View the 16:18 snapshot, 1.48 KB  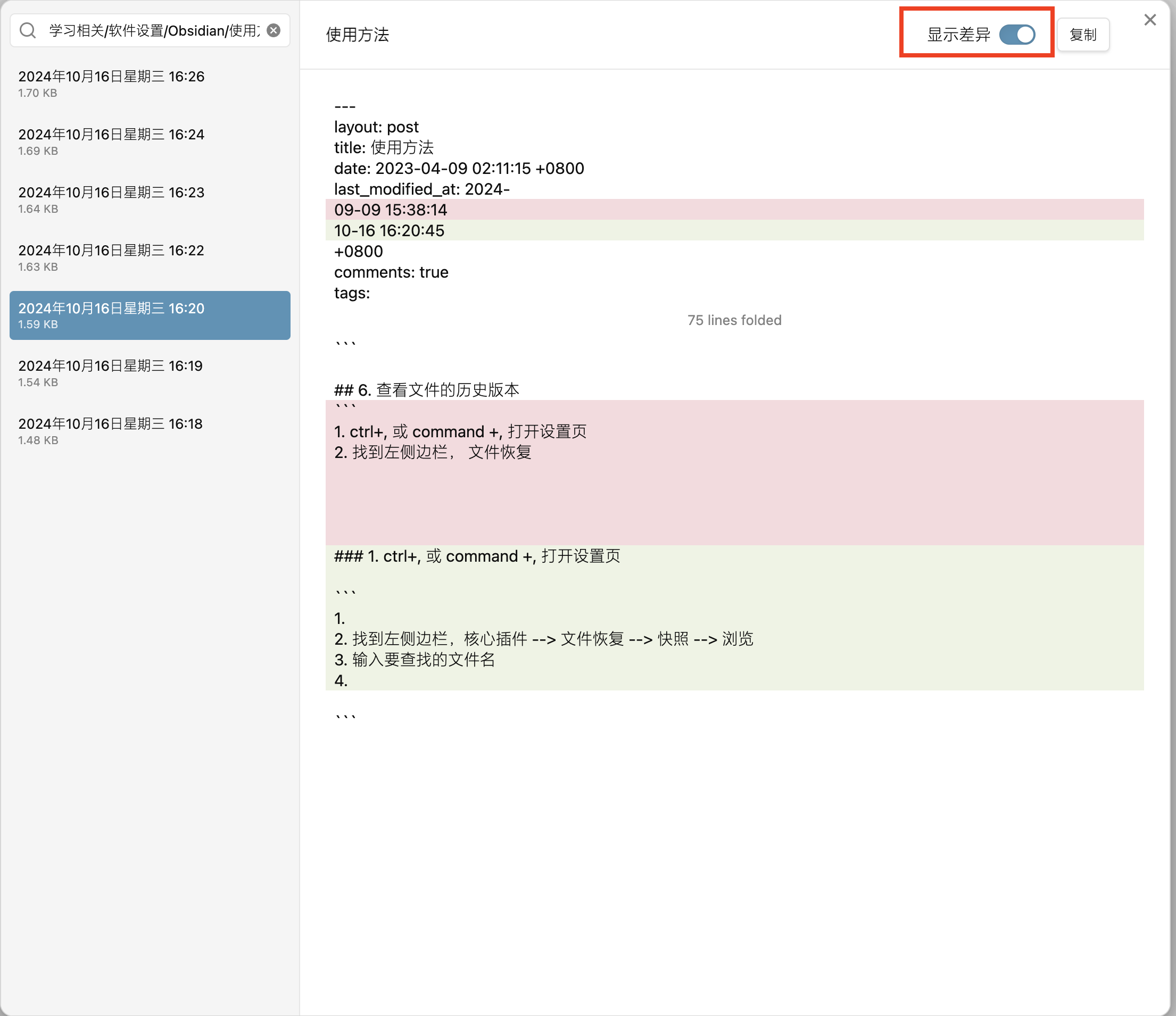click(150, 431)
